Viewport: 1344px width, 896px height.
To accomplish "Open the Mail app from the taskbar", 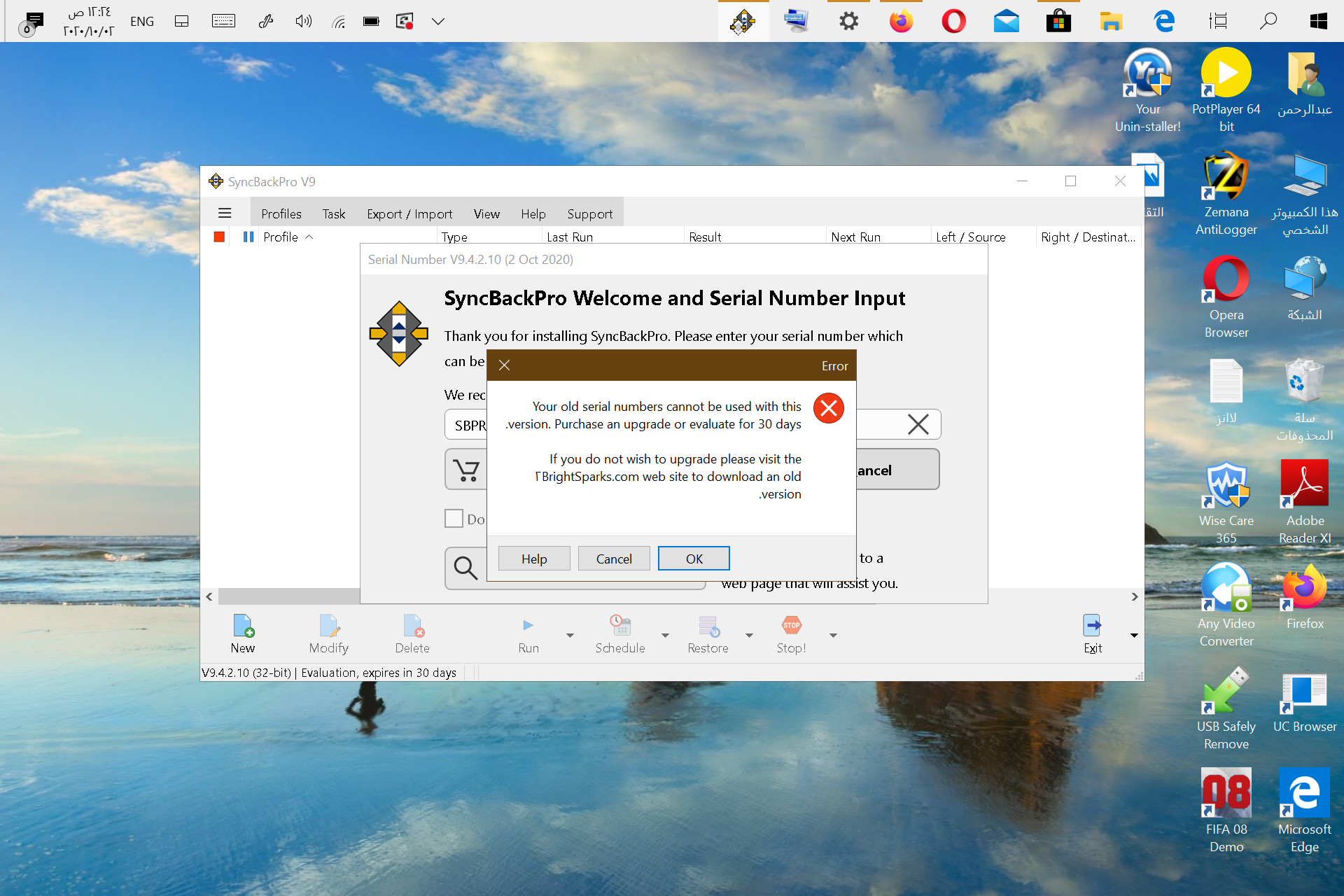I will click(1006, 22).
